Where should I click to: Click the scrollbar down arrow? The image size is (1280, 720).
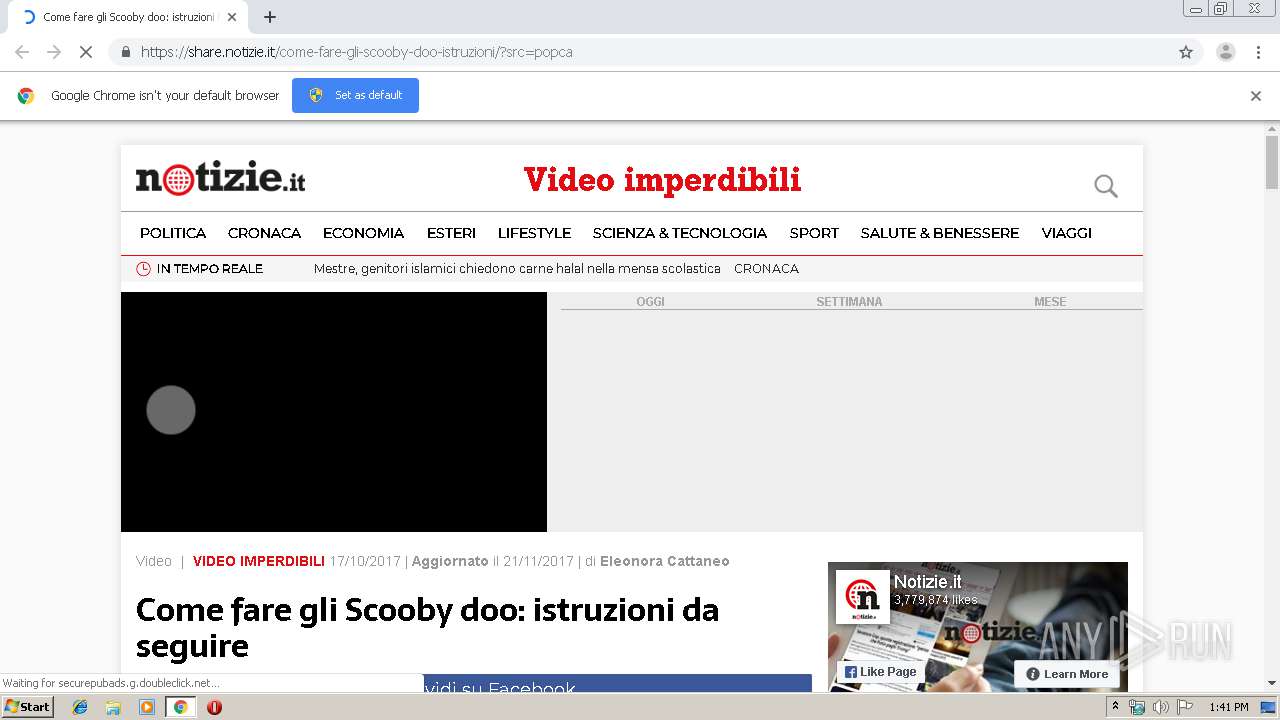tap(1272, 683)
